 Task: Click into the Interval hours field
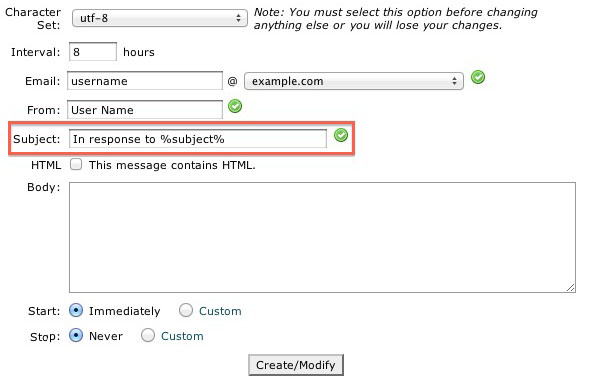pyautogui.click(x=93, y=52)
